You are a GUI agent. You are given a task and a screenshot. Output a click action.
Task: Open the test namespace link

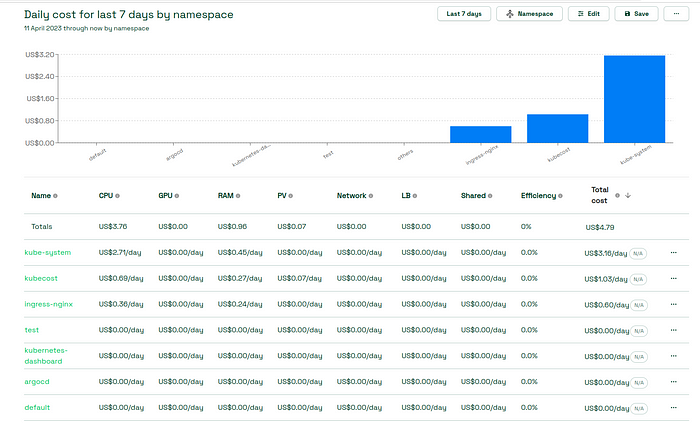pos(32,330)
